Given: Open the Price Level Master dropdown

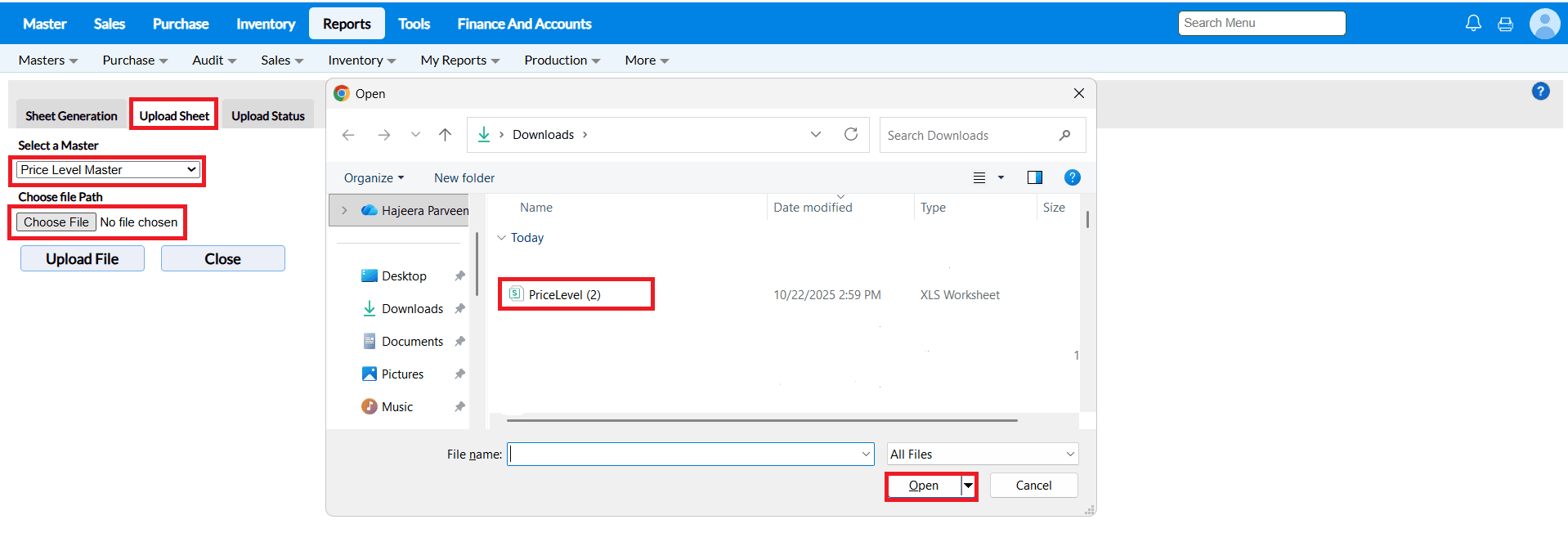Looking at the screenshot, I should coord(109,170).
